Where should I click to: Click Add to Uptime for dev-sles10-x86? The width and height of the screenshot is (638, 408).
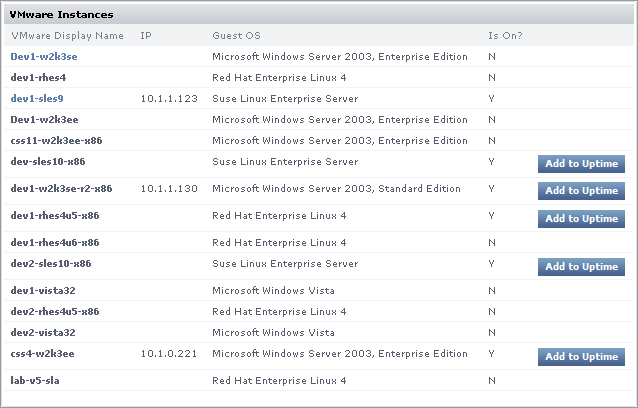581,164
